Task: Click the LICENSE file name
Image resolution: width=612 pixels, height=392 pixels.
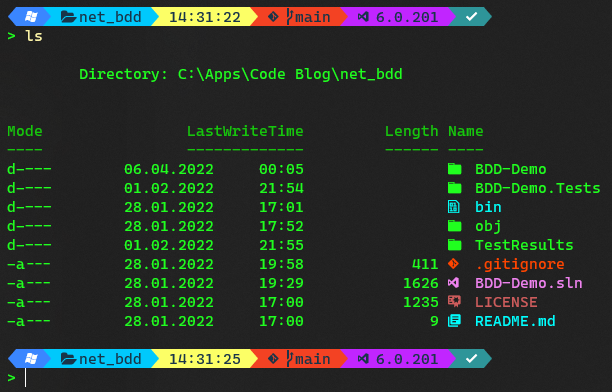Action: [x=506, y=302]
